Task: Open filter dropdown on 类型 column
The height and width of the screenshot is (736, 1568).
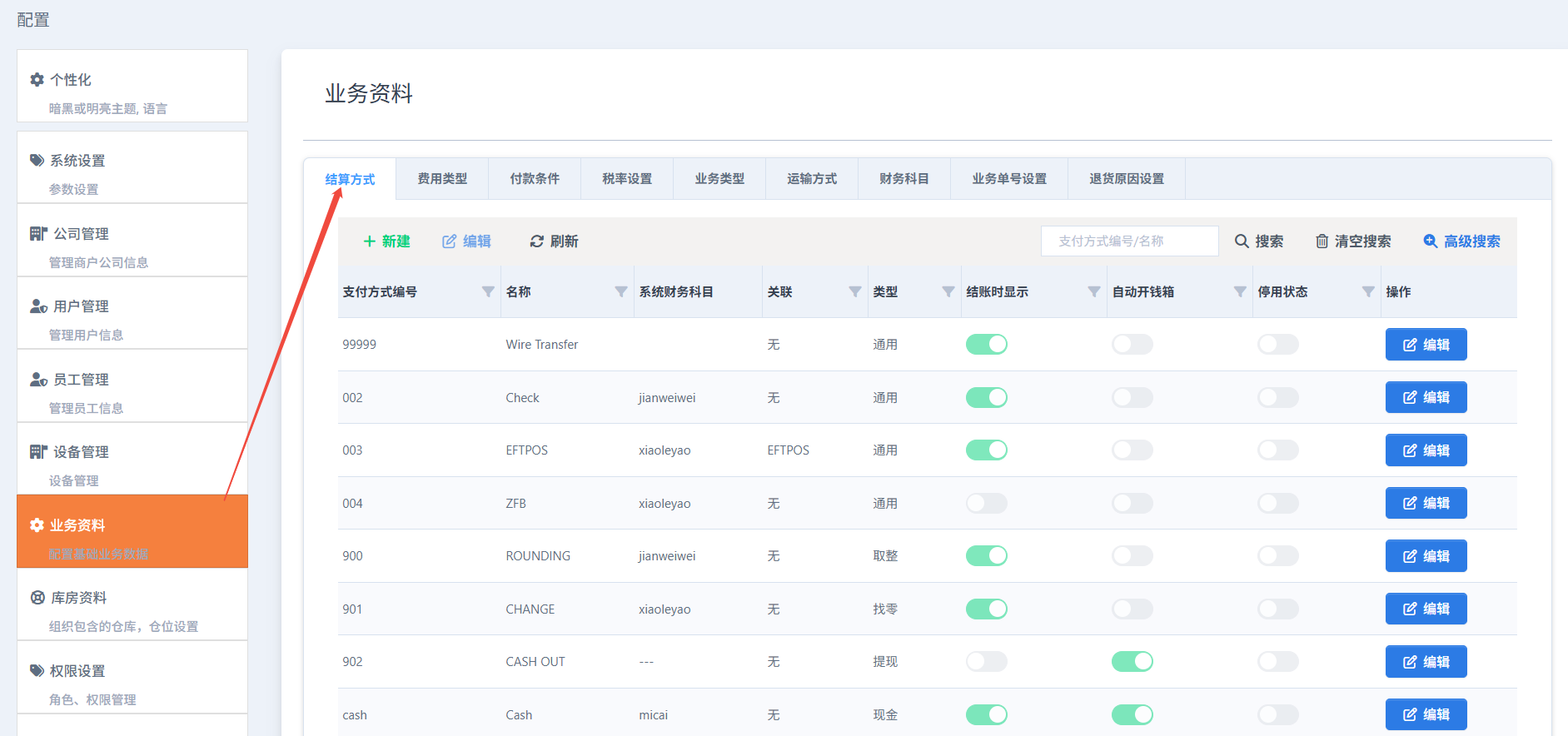Action: [948, 292]
